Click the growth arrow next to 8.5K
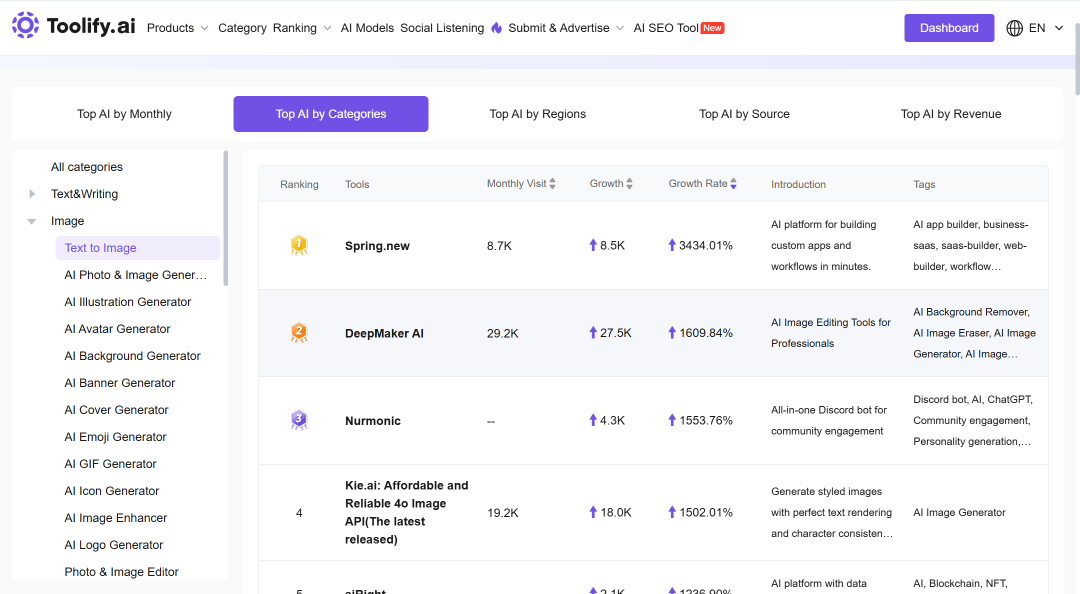 tap(593, 245)
